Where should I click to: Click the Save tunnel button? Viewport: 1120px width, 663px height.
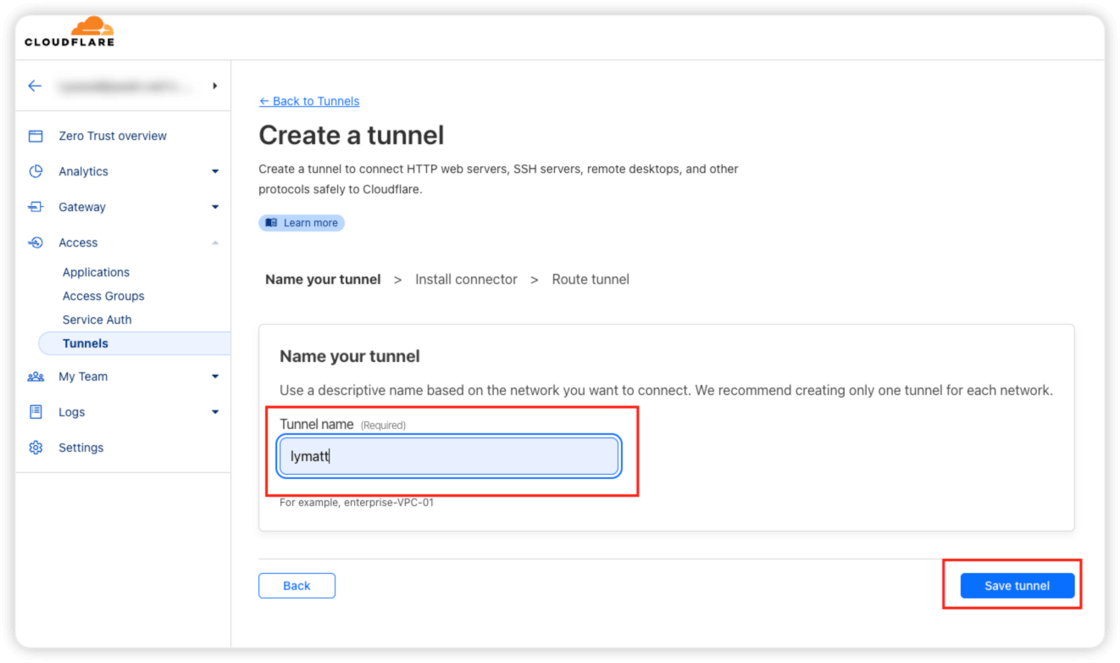tap(1017, 586)
